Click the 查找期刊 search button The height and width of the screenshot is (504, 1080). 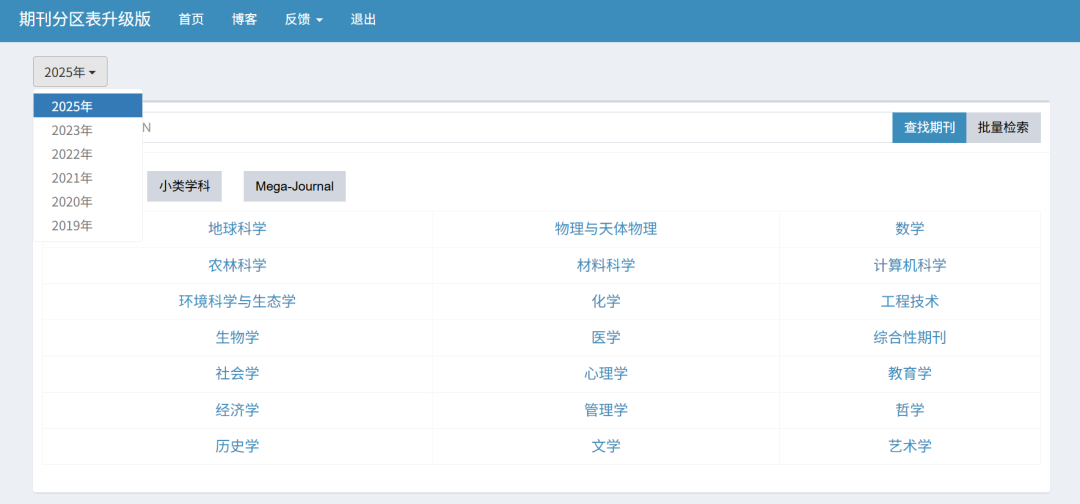tap(929, 128)
